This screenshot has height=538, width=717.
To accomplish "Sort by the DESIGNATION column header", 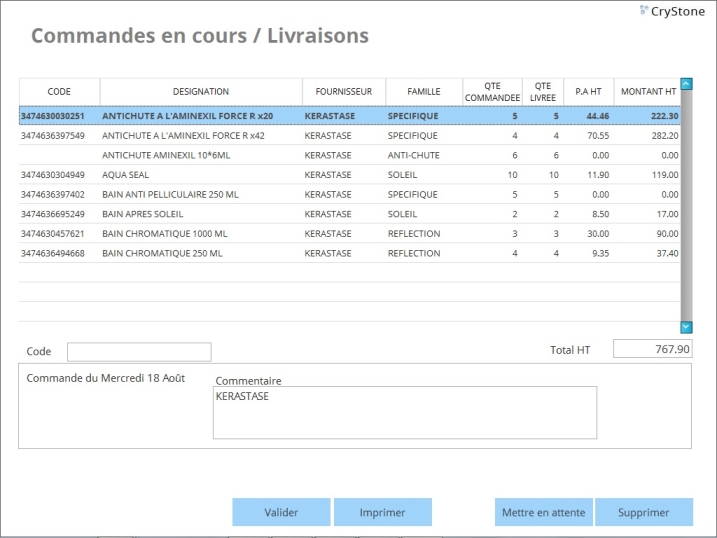I will (201, 91).
